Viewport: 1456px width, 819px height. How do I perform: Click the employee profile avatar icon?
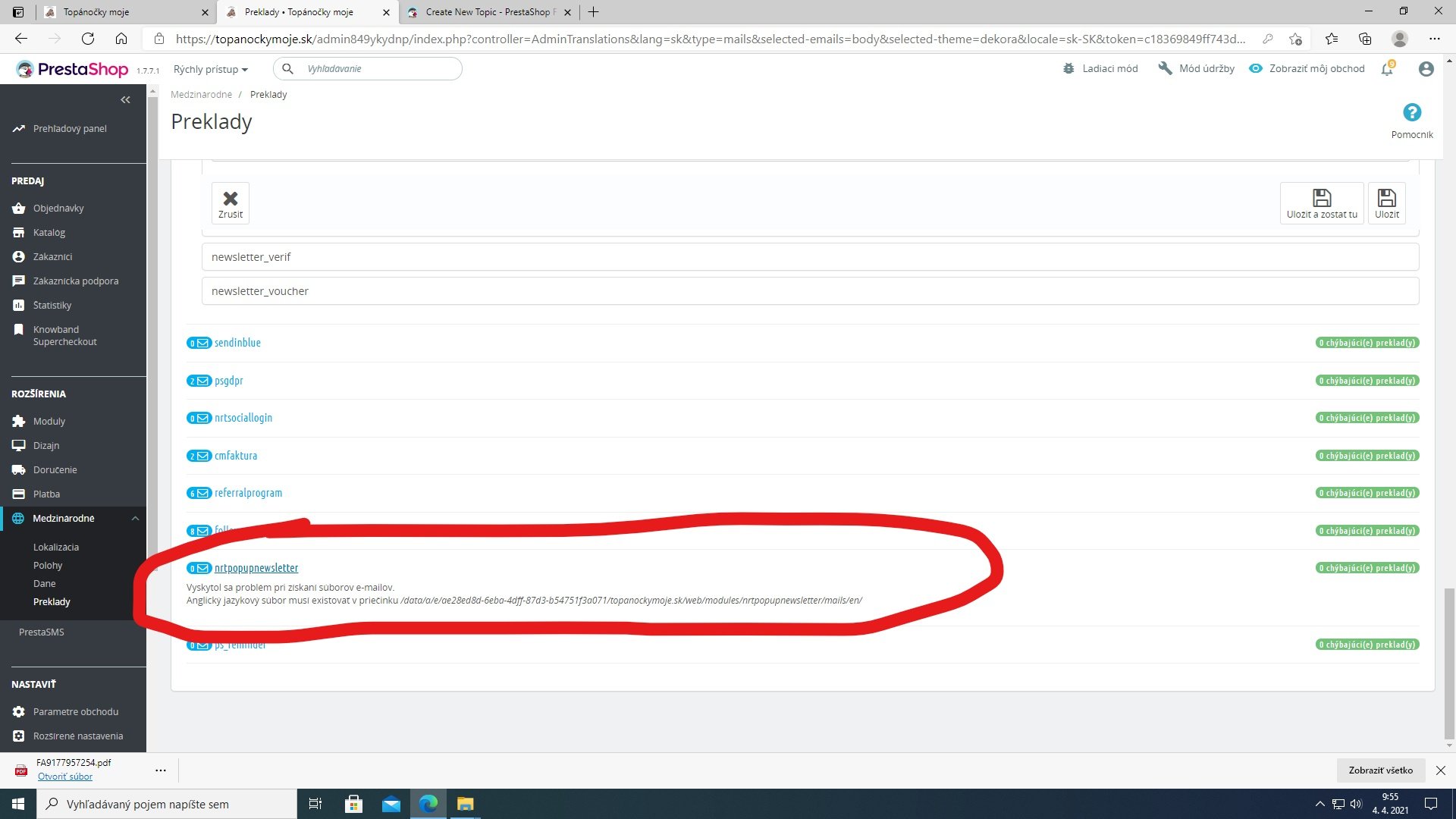tap(1426, 69)
